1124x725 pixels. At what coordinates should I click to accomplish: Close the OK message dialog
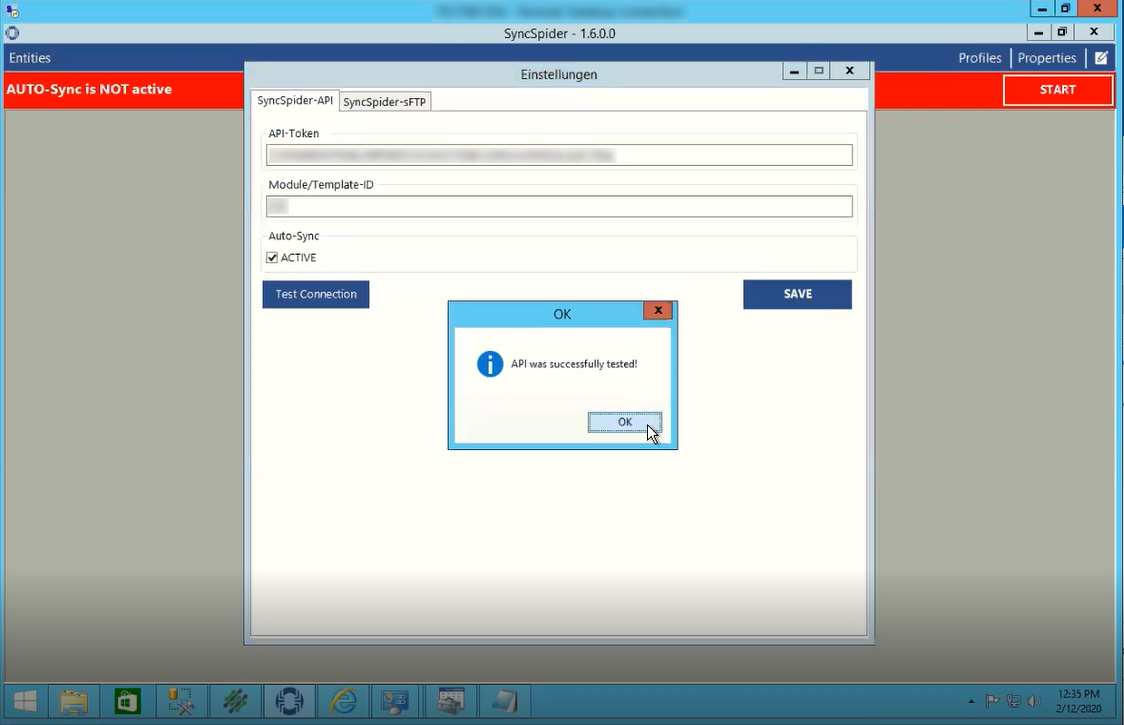tap(657, 311)
